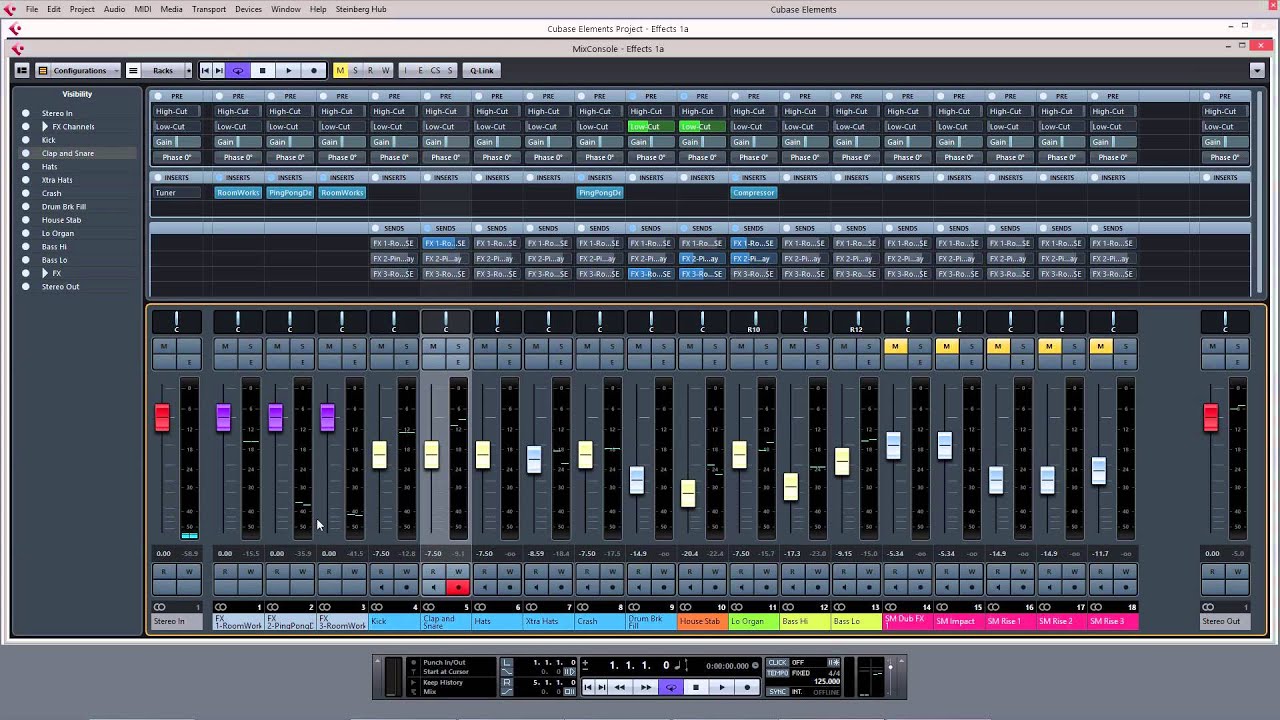Toggle visibility dot for House Stab
Viewport: 1280px width, 720px height.
point(26,220)
